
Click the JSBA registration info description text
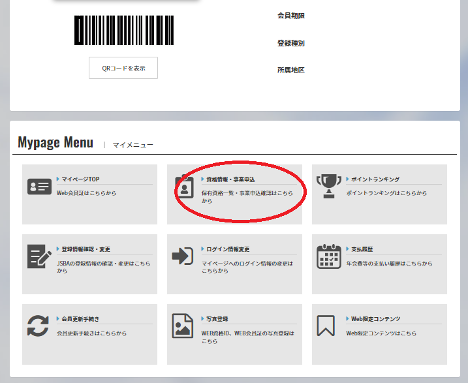tap(103, 267)
